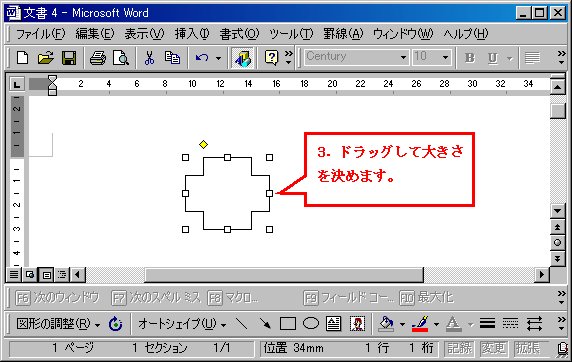Expand the Century font name dropdown
This screenshot has width=572, height=362.
point(403,58)
